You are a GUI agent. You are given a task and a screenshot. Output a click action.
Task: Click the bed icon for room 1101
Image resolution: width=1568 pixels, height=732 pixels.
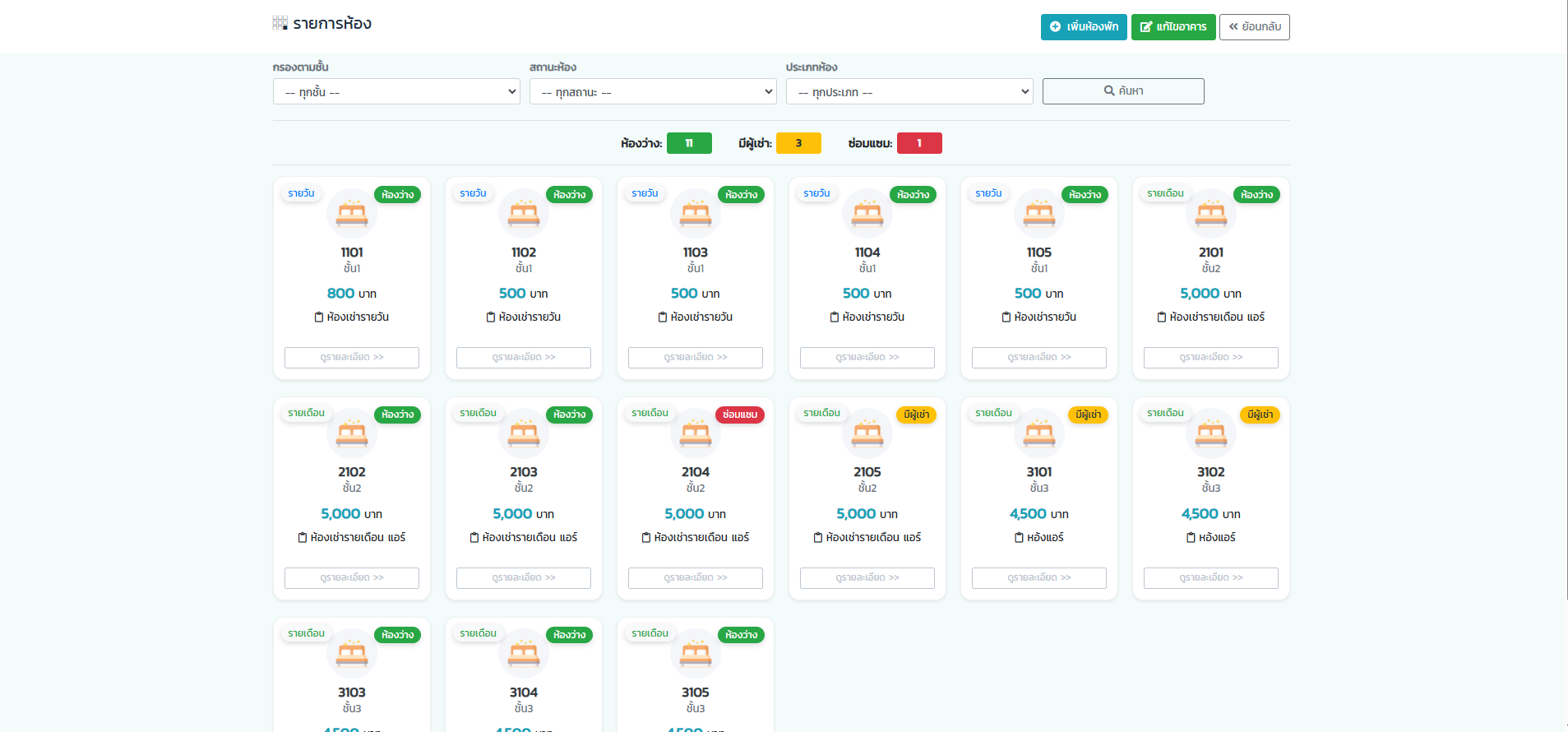tap(352, 214)
